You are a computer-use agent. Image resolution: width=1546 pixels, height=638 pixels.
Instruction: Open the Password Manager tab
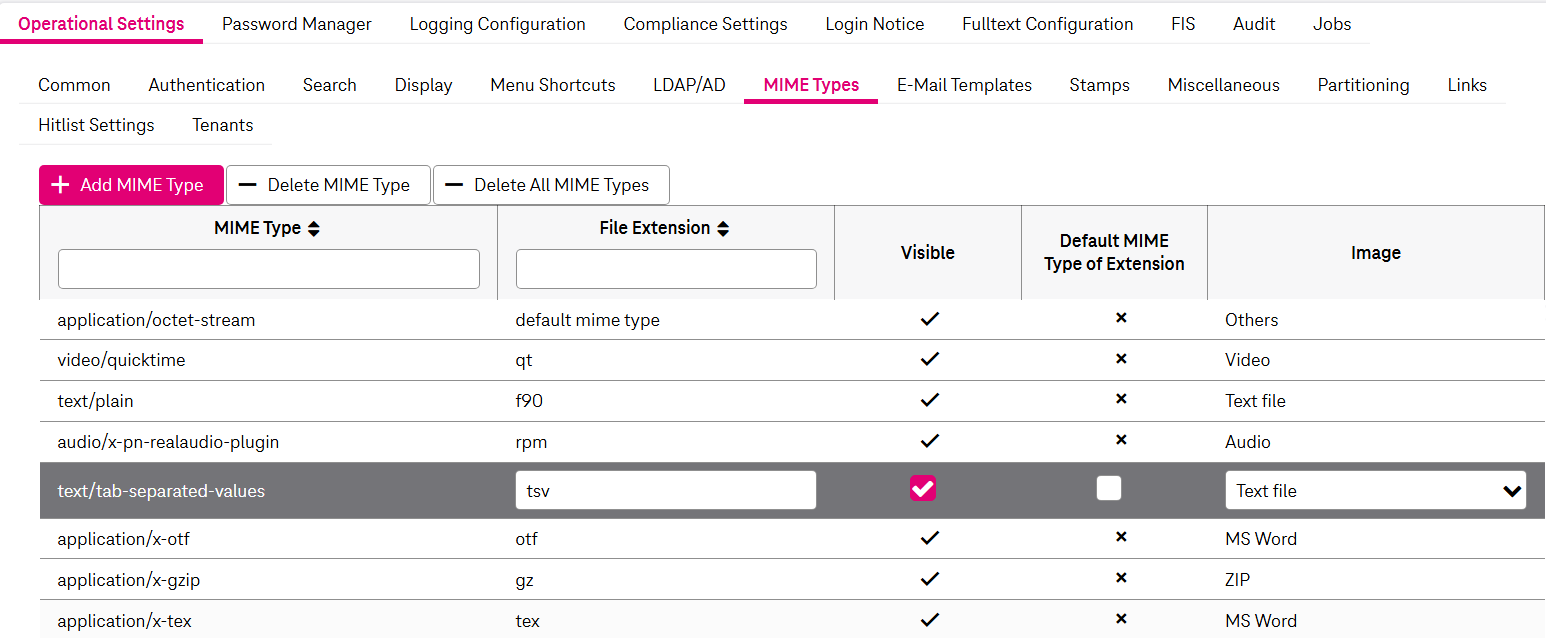tap(296, 24)
